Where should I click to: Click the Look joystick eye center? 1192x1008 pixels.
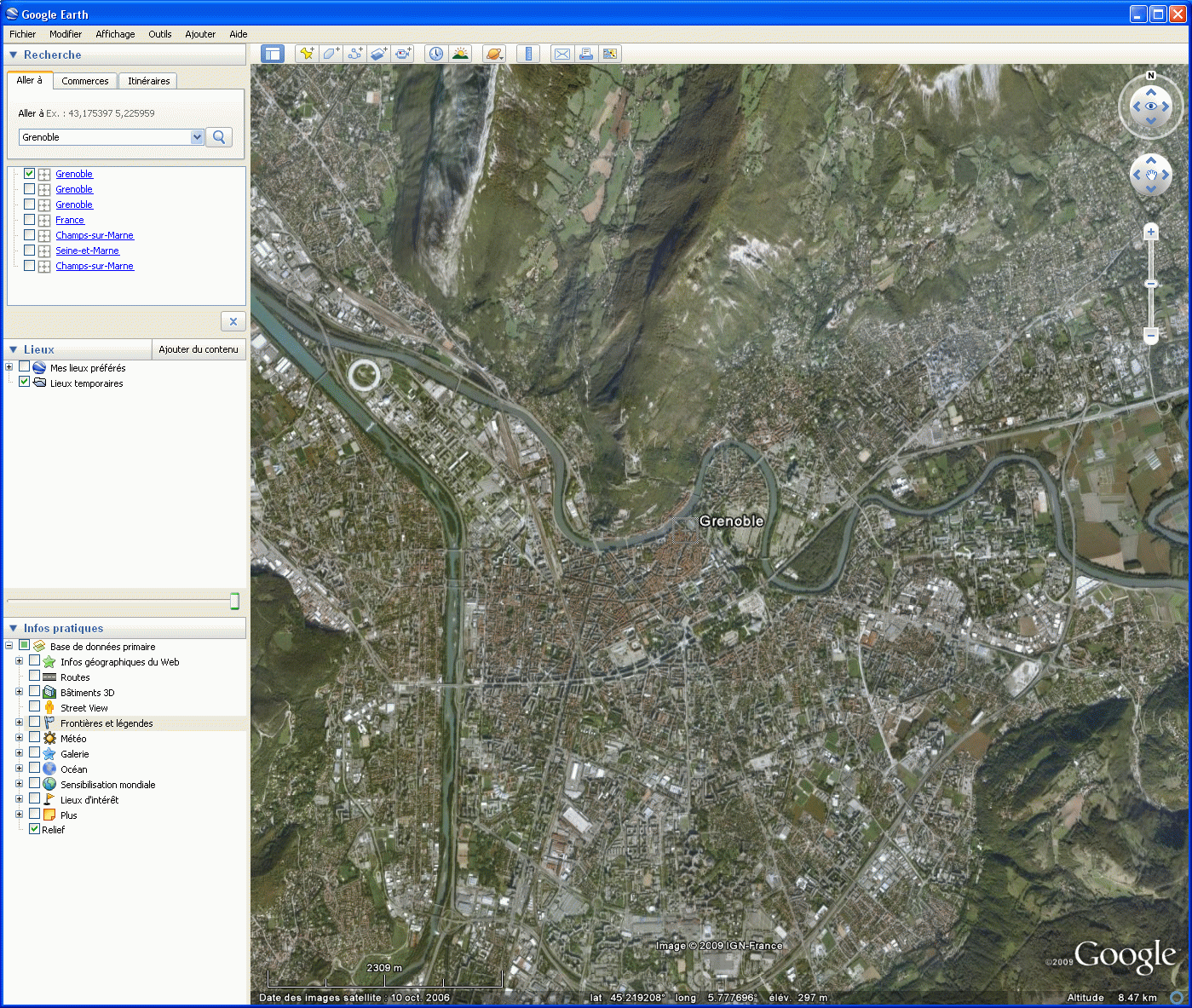tap(1151, 107)
